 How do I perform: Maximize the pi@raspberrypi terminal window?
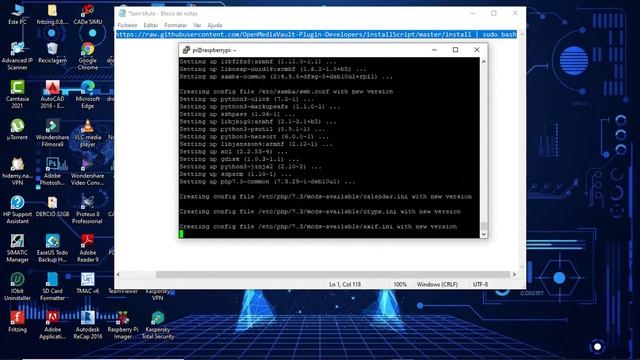[x=455, y=50]
